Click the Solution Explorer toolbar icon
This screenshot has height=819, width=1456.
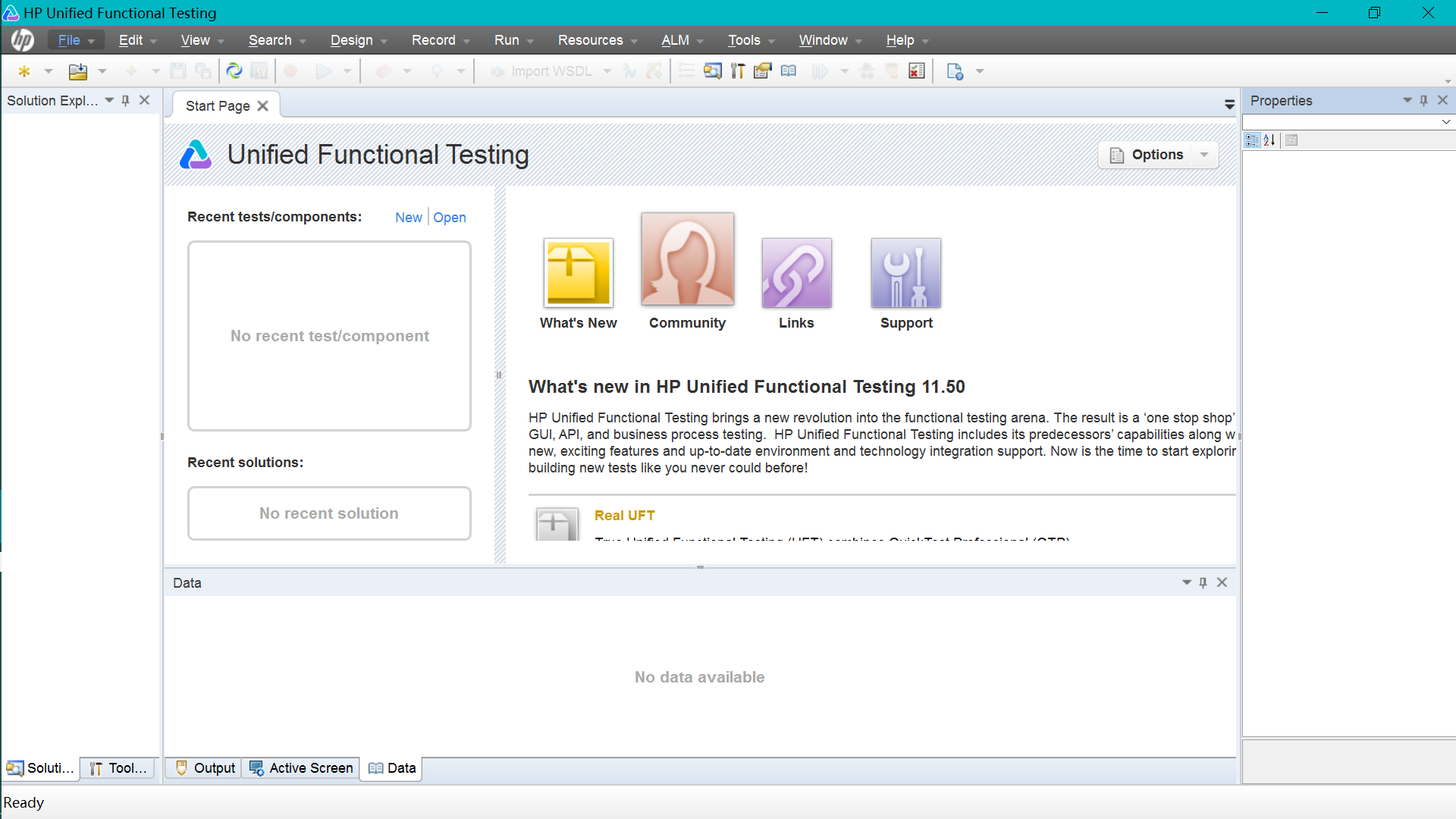tap(712, 71)
